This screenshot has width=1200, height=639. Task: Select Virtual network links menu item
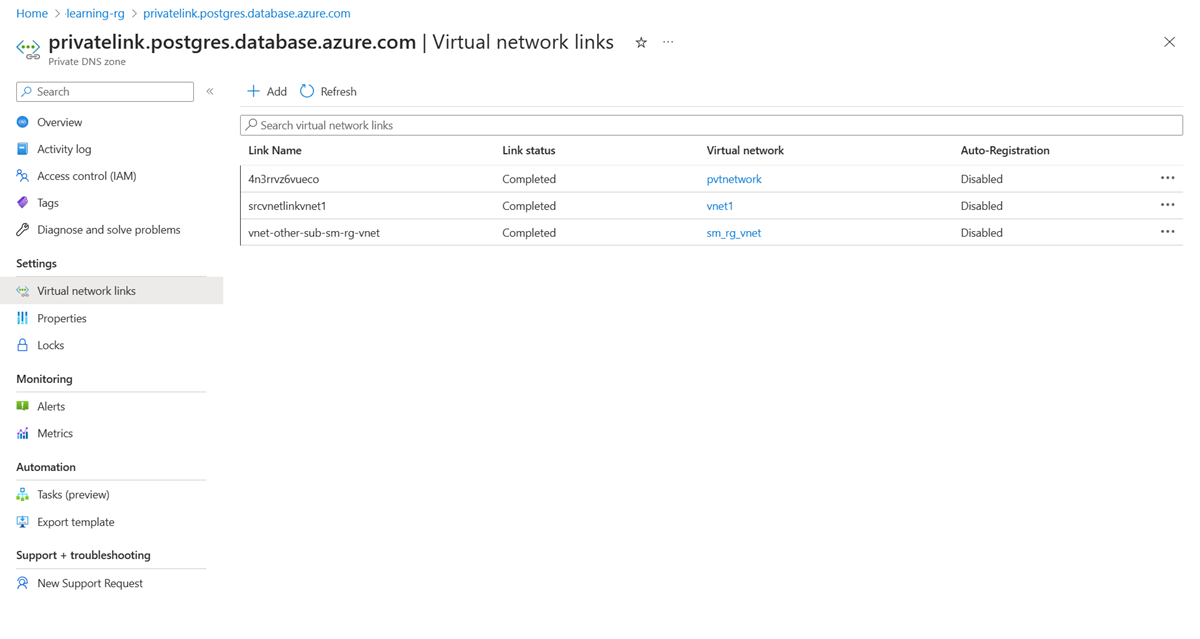86,291
